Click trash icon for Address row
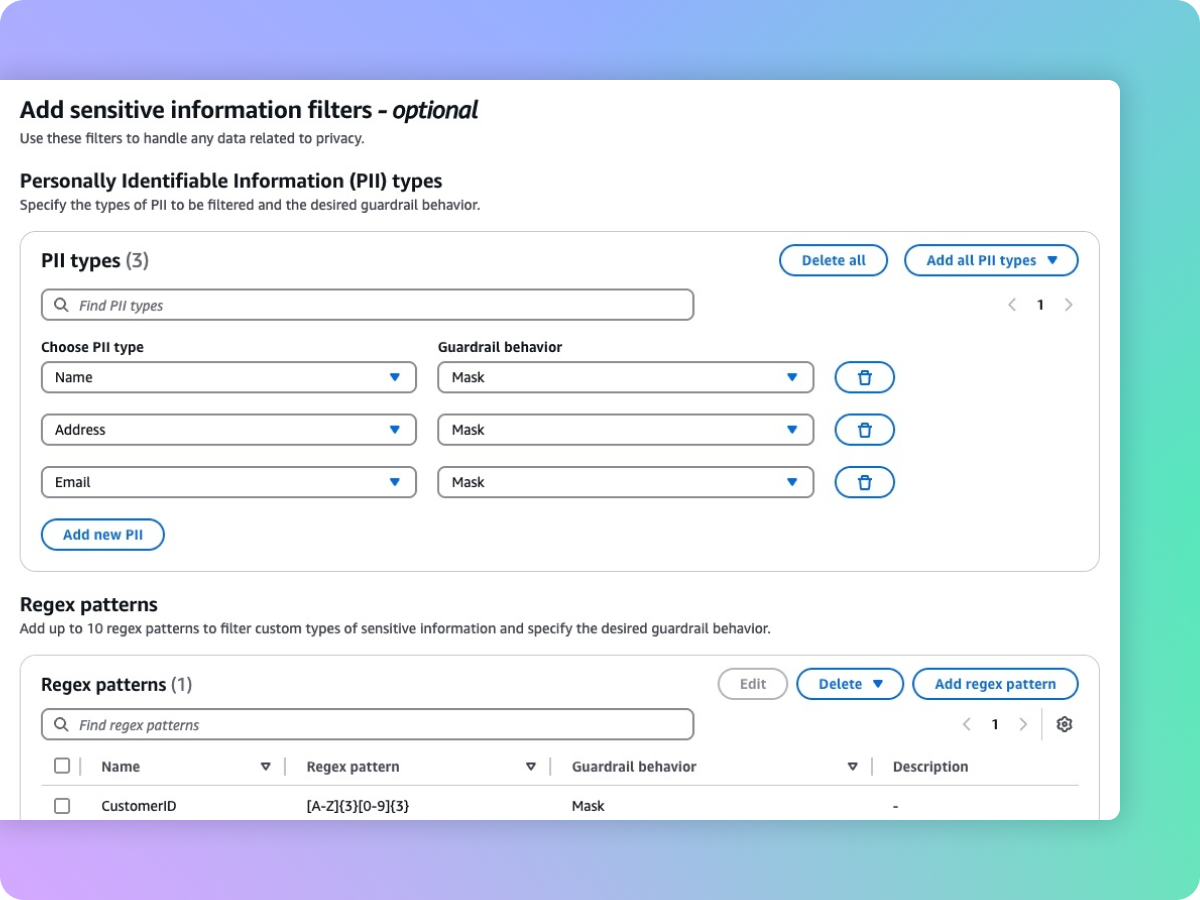The width and height of the screenshot is (1200, 900). 864,430
